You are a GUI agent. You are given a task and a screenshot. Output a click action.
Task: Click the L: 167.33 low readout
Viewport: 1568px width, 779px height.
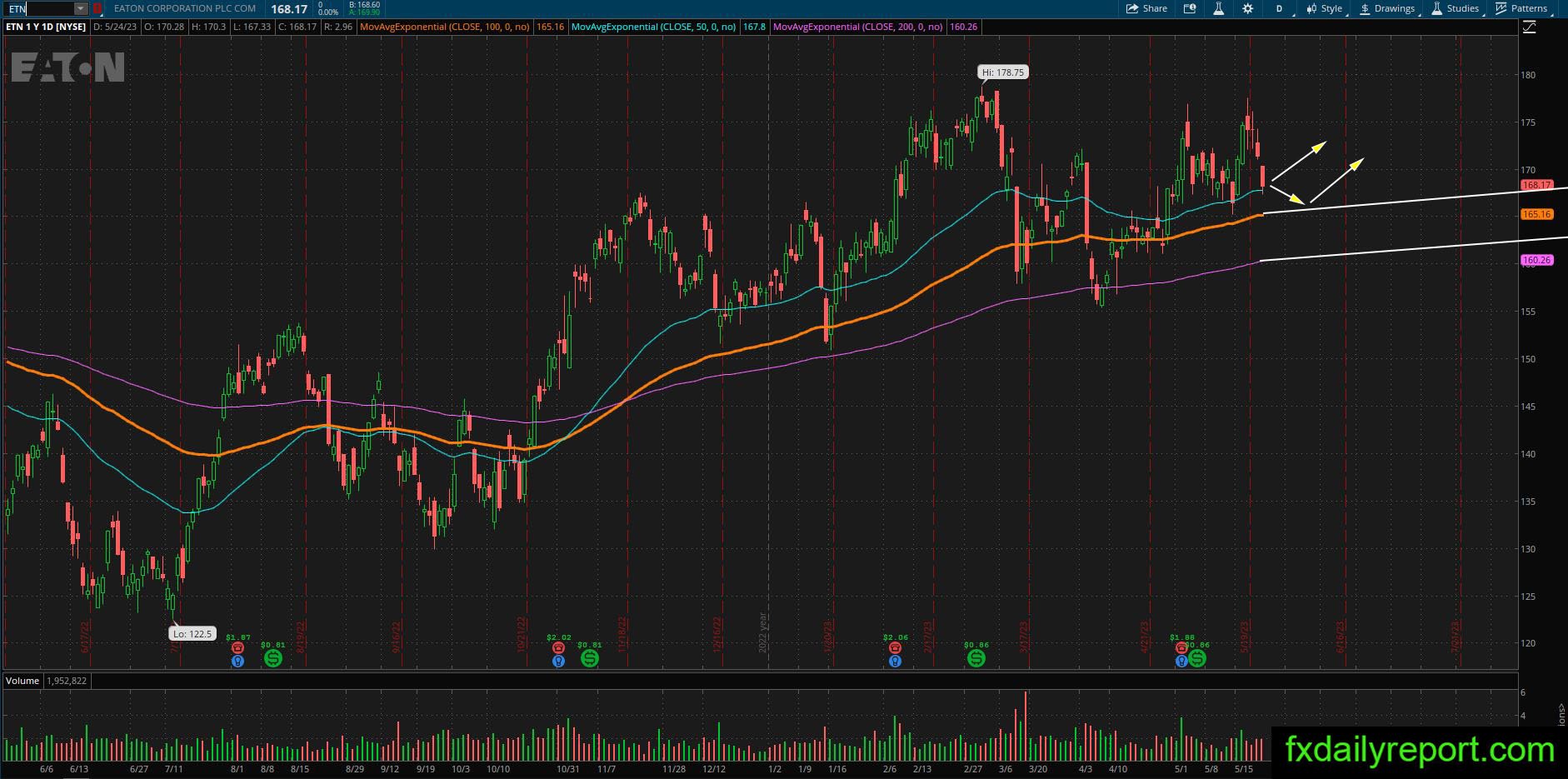click(252, 27)
